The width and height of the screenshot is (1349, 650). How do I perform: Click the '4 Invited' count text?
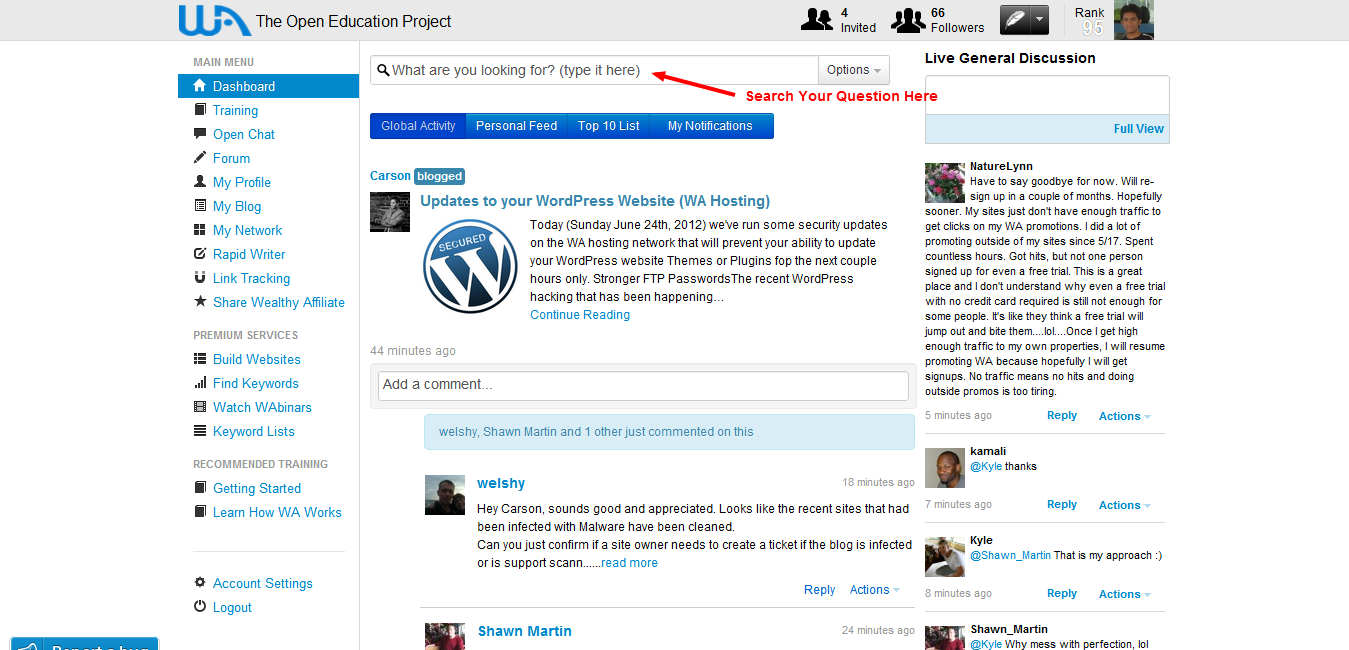click(858, 20)
